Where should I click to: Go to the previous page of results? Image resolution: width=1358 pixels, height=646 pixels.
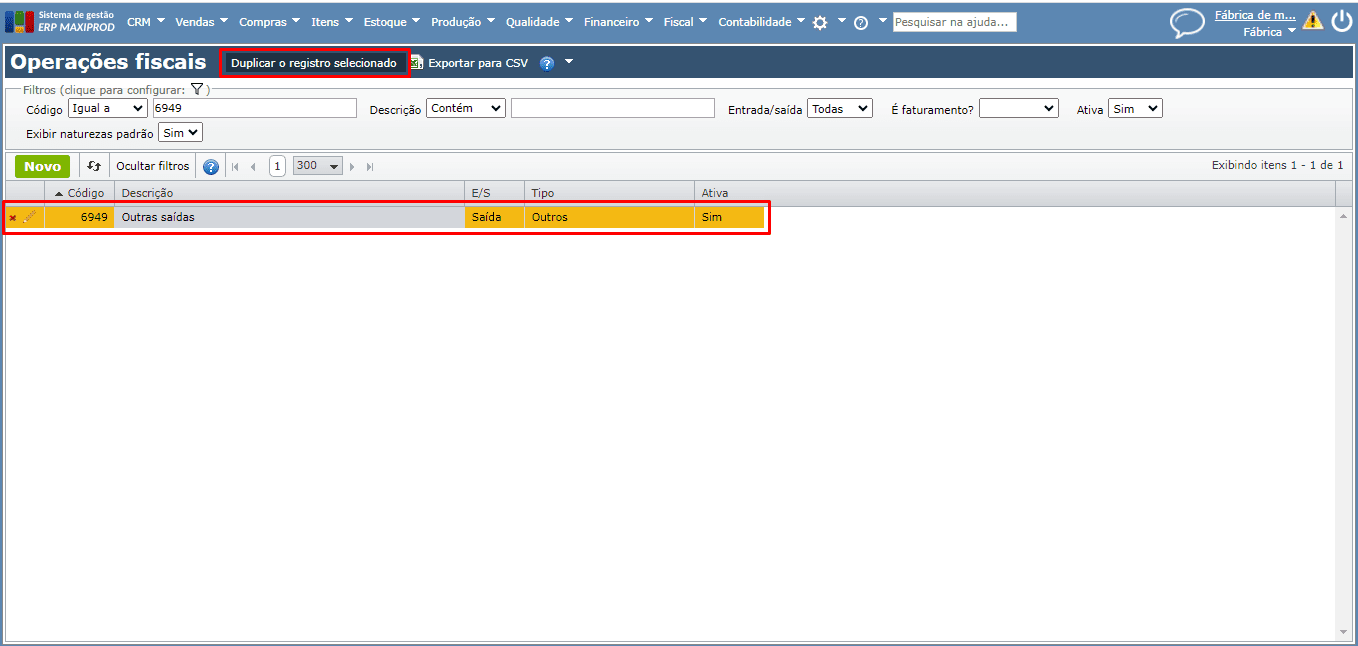pos(253,167)
